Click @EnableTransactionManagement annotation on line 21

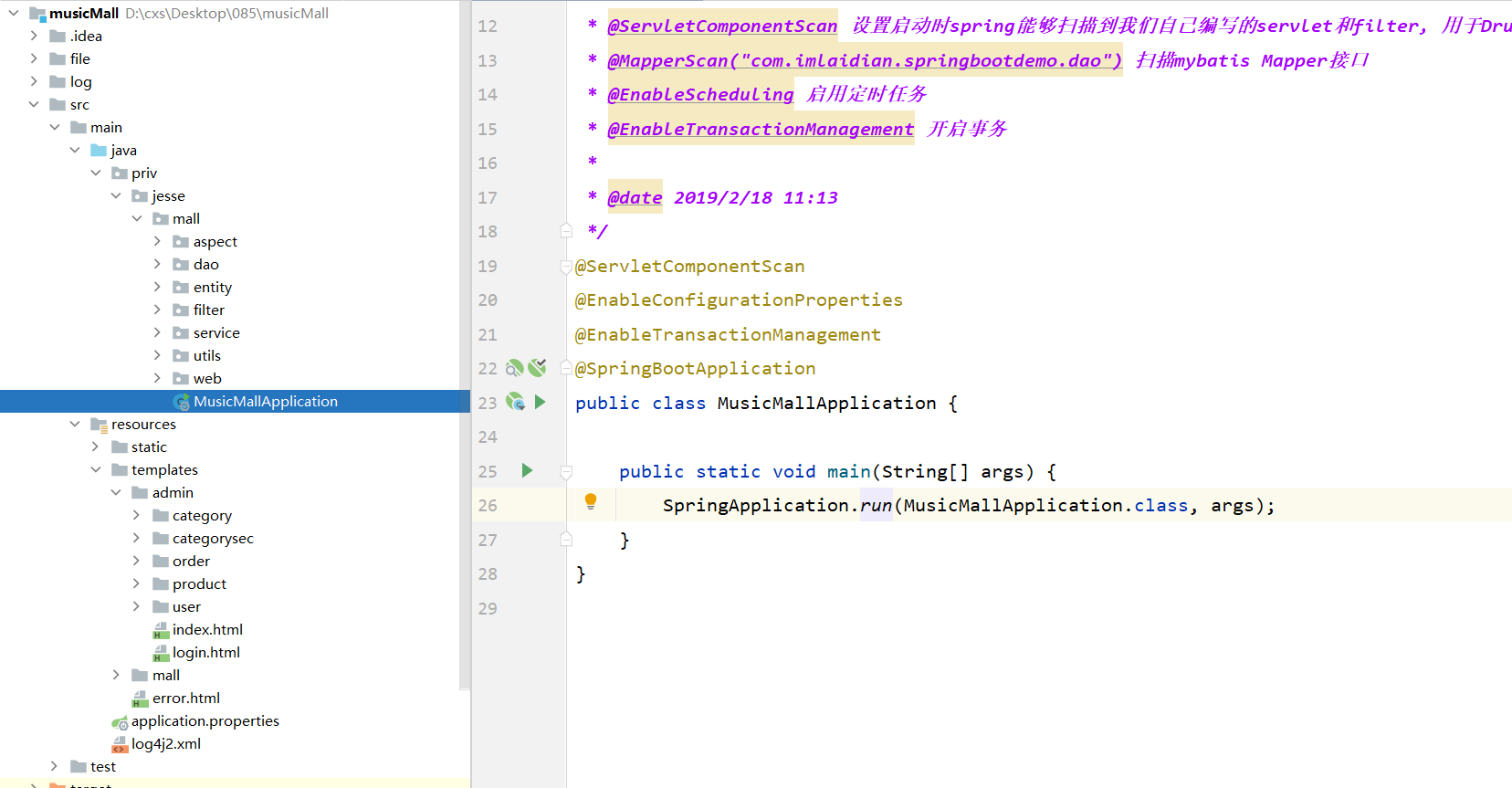[728, 335]
